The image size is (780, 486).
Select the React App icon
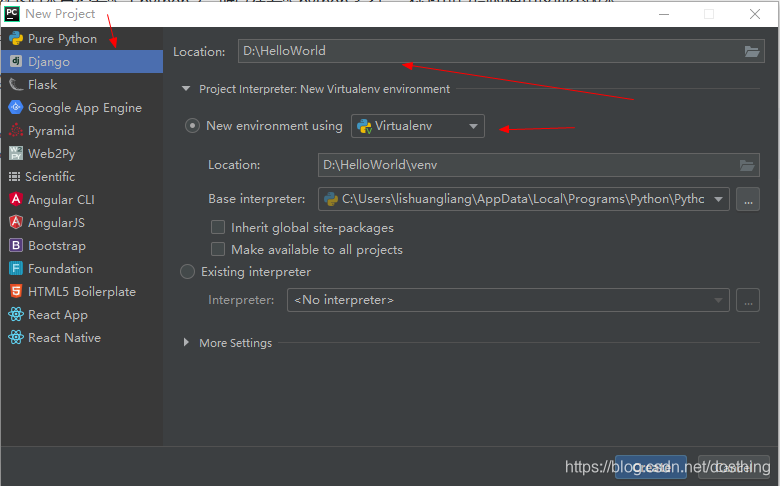pos(16,314)
